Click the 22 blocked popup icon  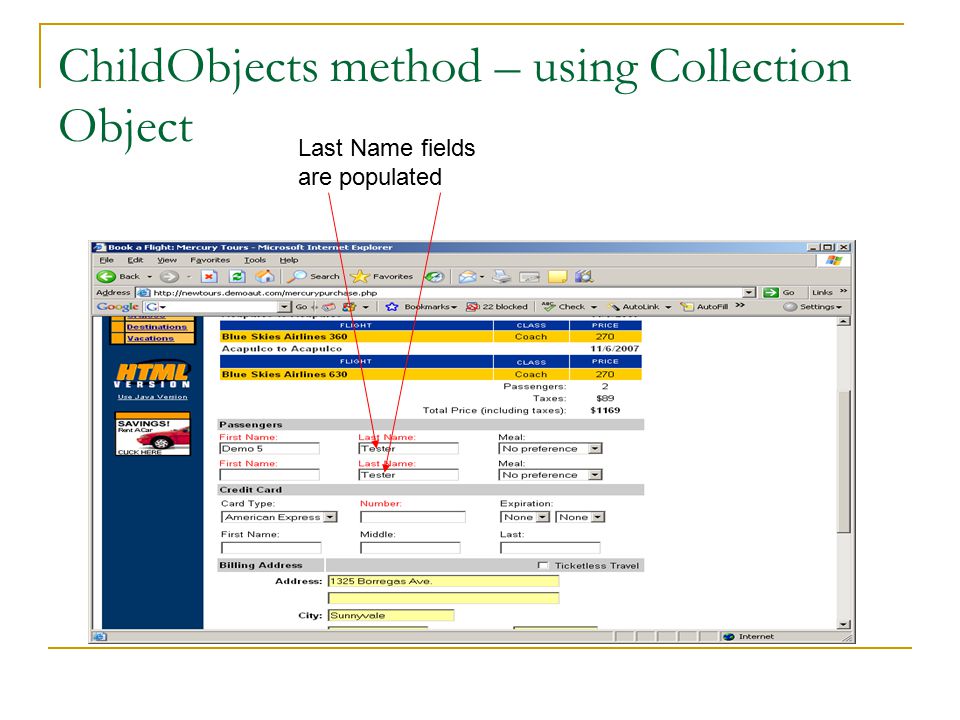pyautogui.click(x=497, y=307)
